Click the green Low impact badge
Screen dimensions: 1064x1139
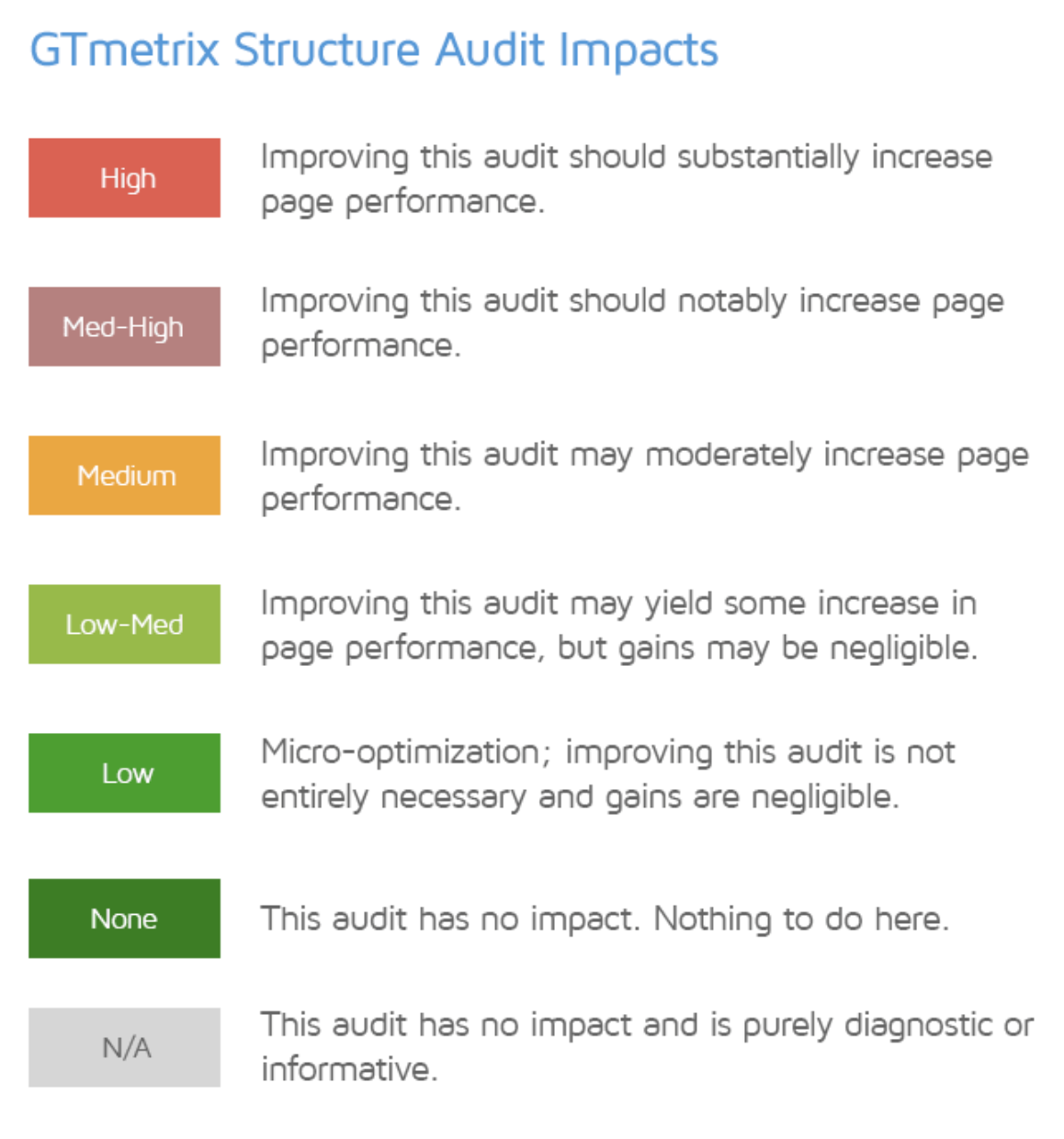[x=124, y=773]
